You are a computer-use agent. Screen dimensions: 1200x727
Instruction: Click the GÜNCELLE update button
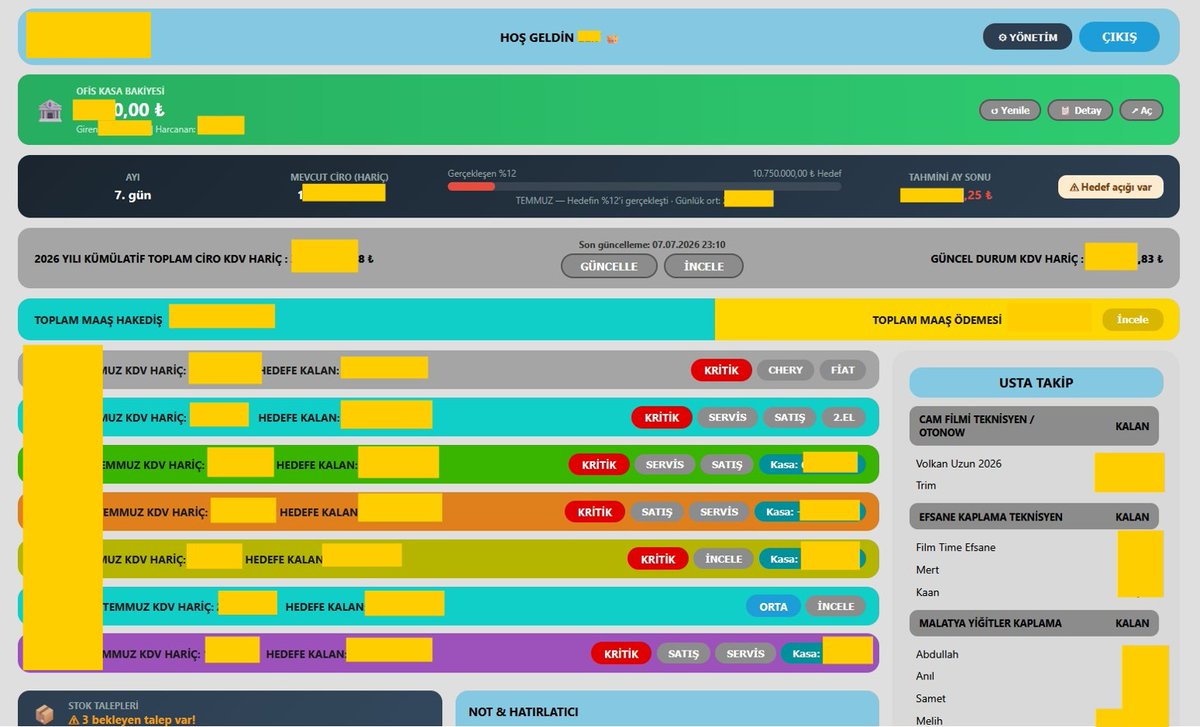point(608,266)
